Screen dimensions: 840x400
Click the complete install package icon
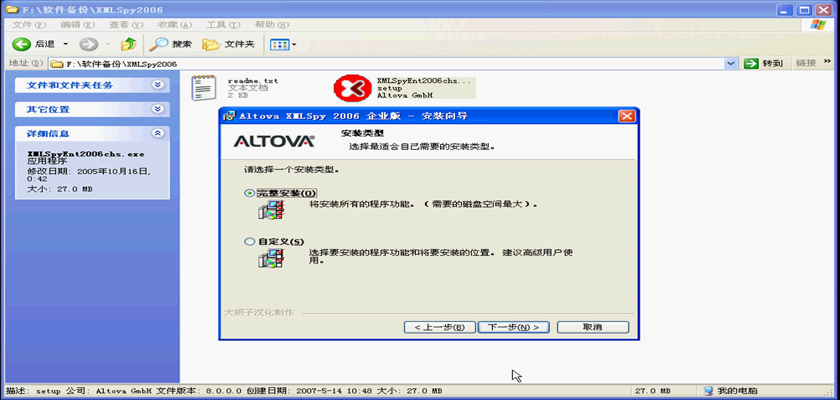271,209
